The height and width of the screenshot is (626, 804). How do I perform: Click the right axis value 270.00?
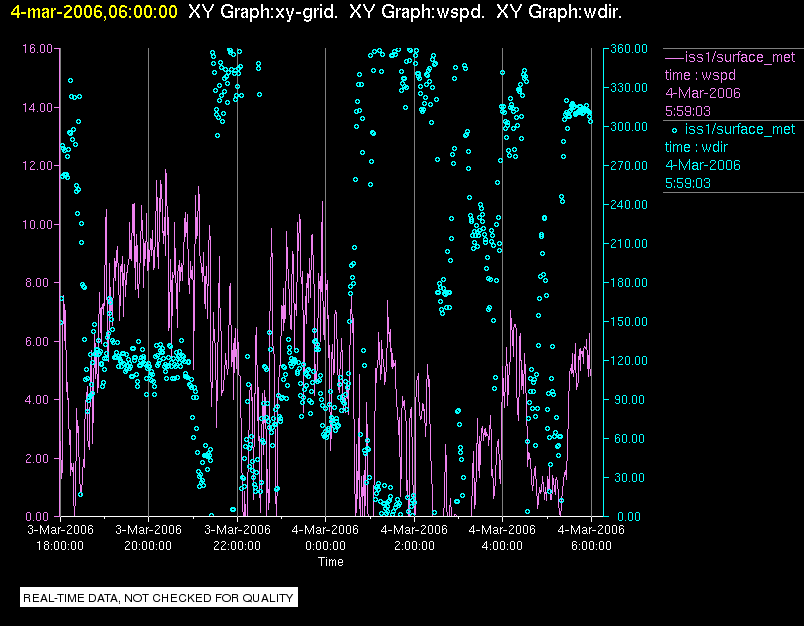coord(629,166)
